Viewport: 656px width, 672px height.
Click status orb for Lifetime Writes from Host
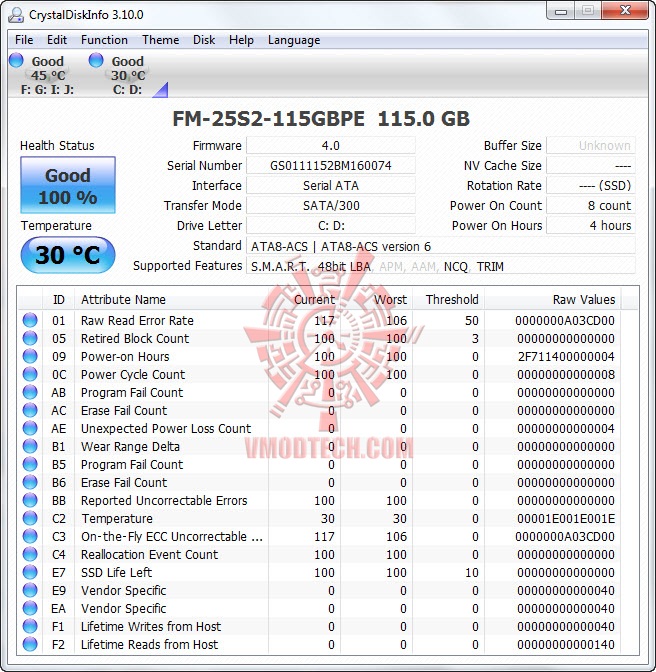30,626
